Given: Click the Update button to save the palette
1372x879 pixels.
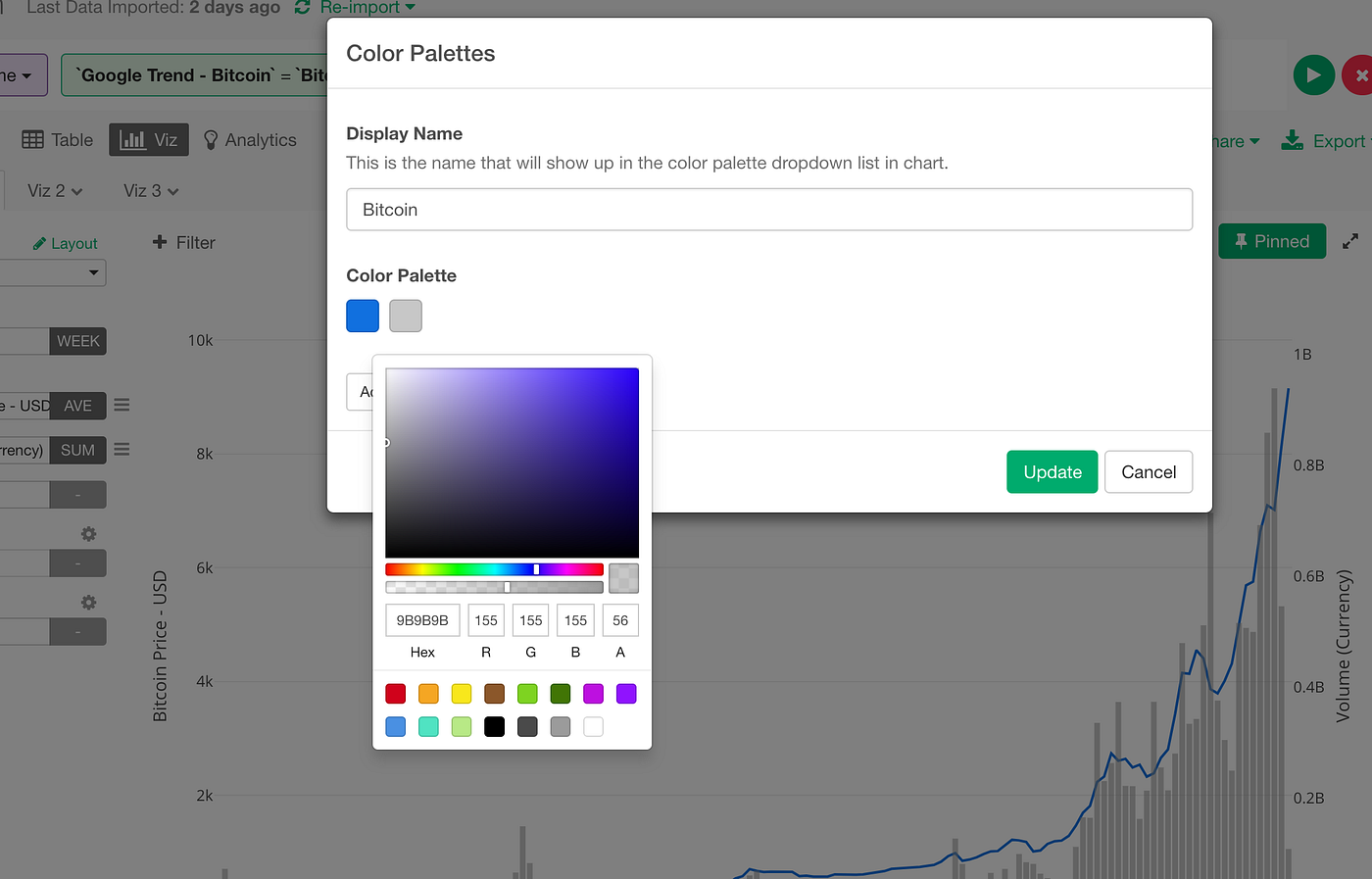Looking at the screenshot, I should point(1052,471).
